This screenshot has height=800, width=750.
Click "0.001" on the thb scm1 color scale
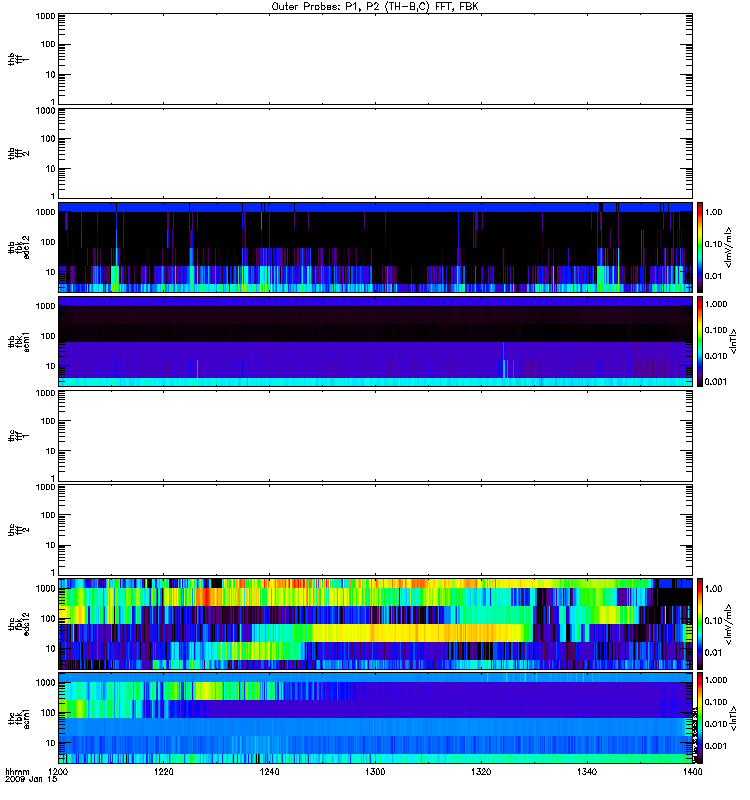click(x=716, y=382)
